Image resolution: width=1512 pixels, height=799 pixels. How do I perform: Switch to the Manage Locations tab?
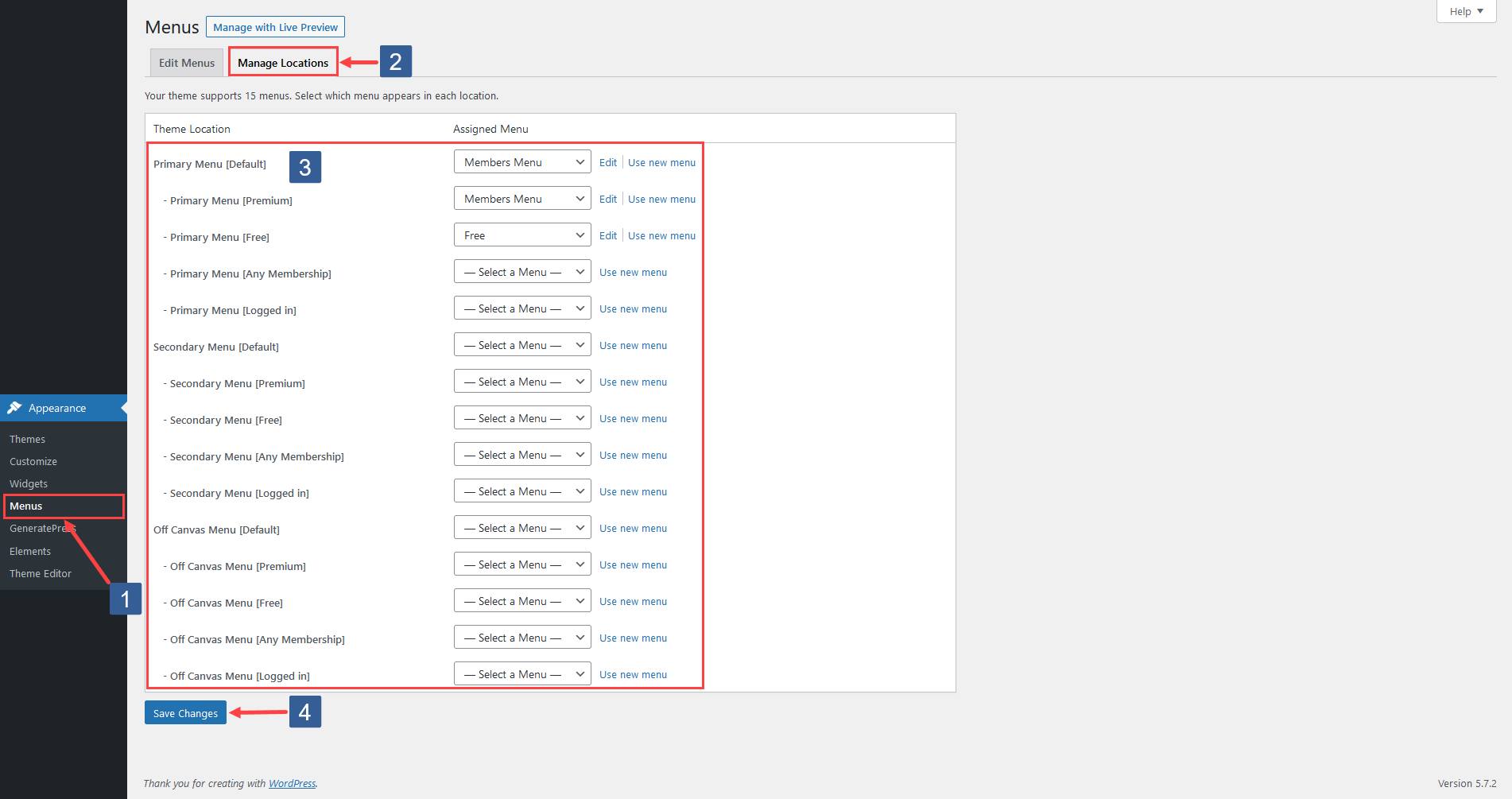[x=283, y=62]
